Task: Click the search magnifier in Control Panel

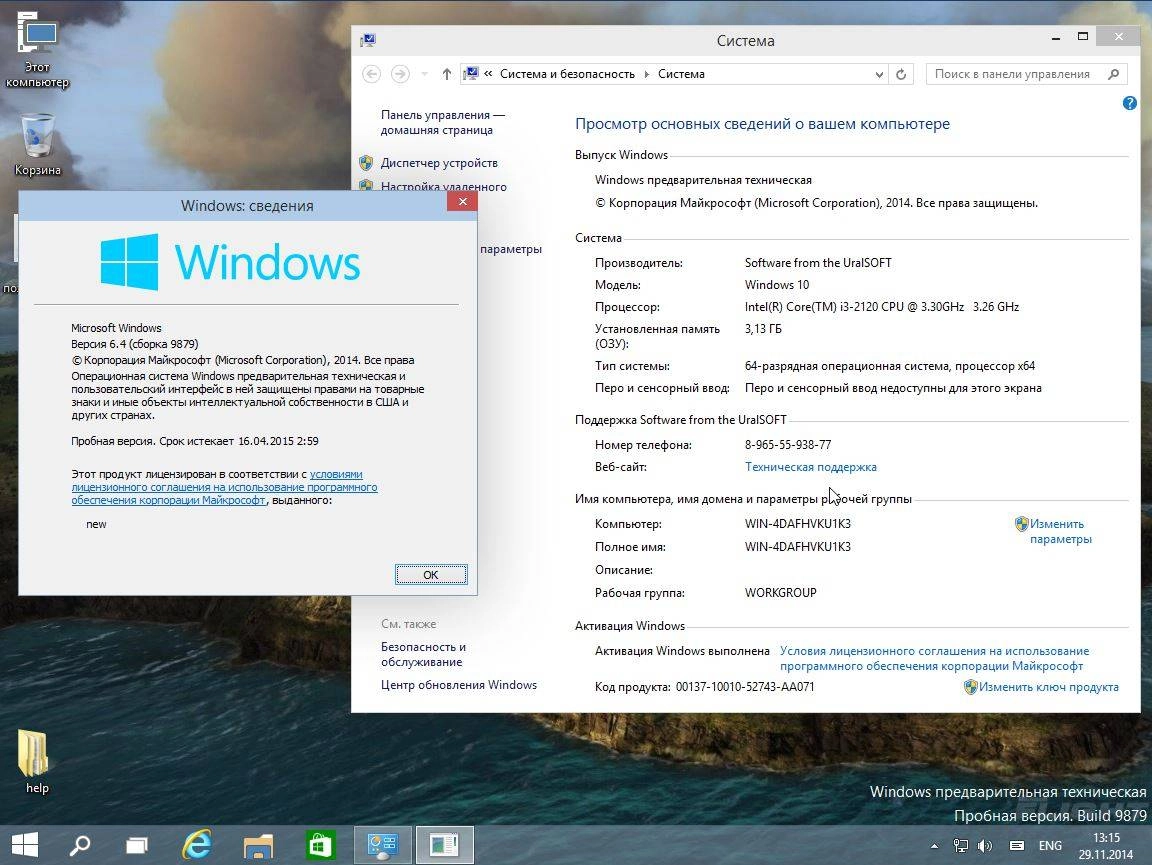Action: pyautogui.click(x=1114, y=74)
